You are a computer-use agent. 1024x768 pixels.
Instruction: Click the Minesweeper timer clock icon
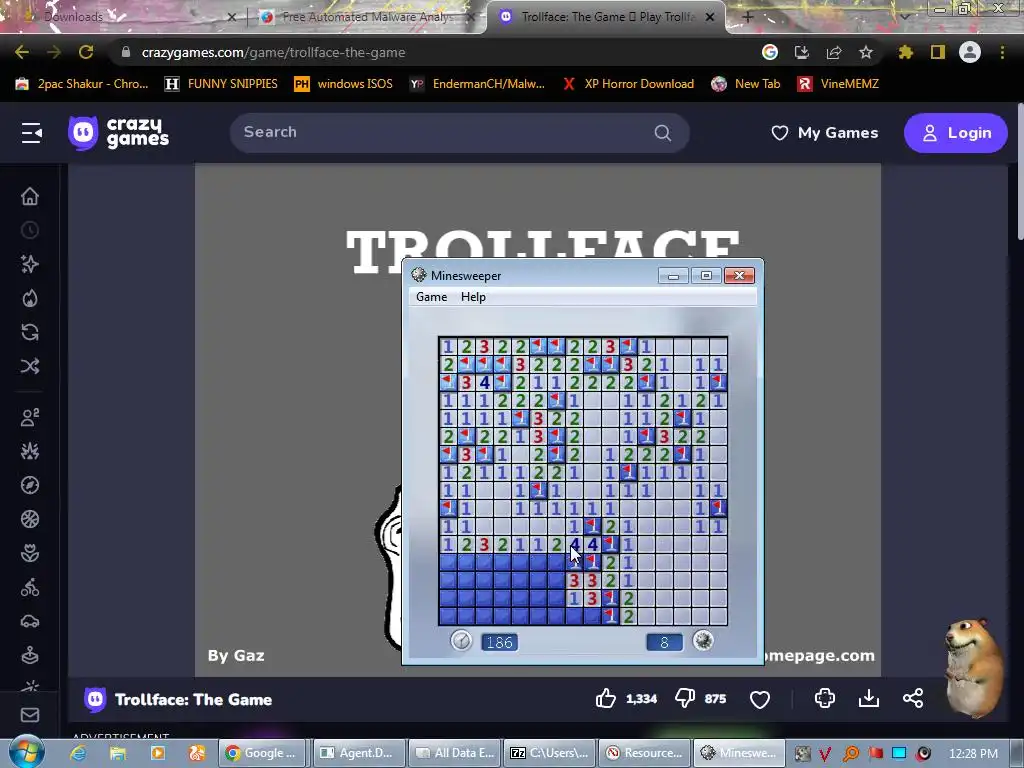pyautogui.click(x=461, y=641)
